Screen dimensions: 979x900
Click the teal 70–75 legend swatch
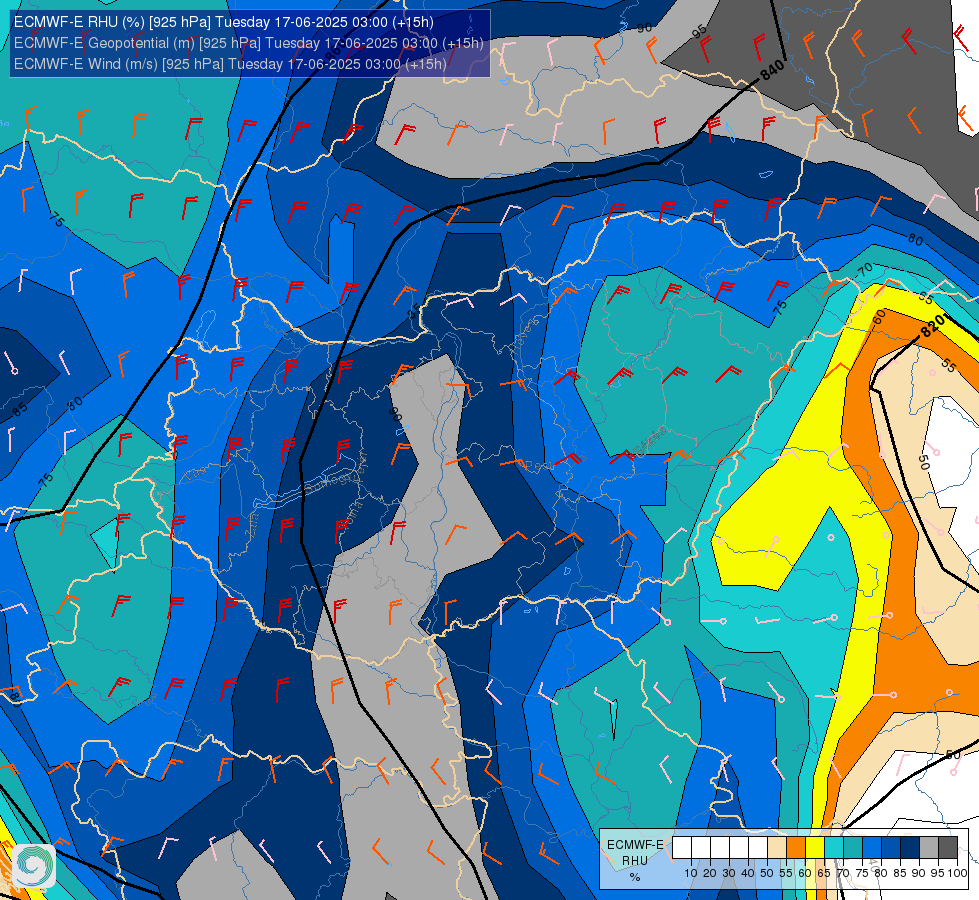(x=854, y=848)
